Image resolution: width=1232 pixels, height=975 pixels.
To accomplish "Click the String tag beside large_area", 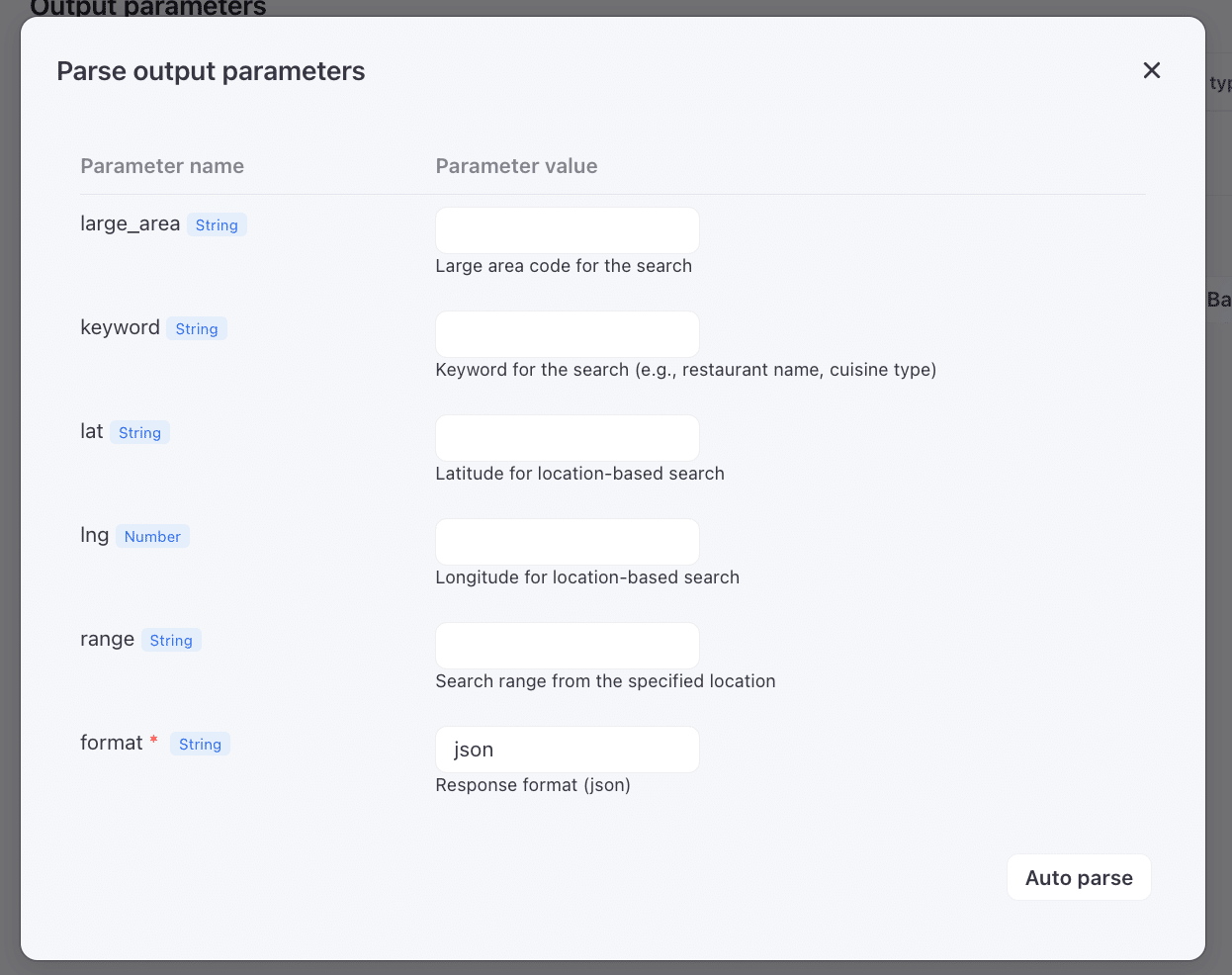I will tap(217, 225).
